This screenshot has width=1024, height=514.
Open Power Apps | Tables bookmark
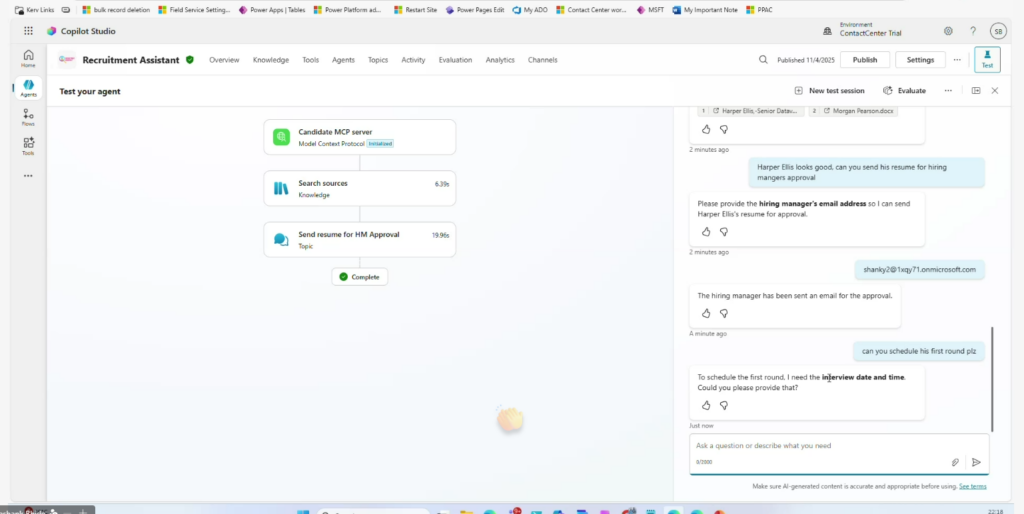[272, 10]
